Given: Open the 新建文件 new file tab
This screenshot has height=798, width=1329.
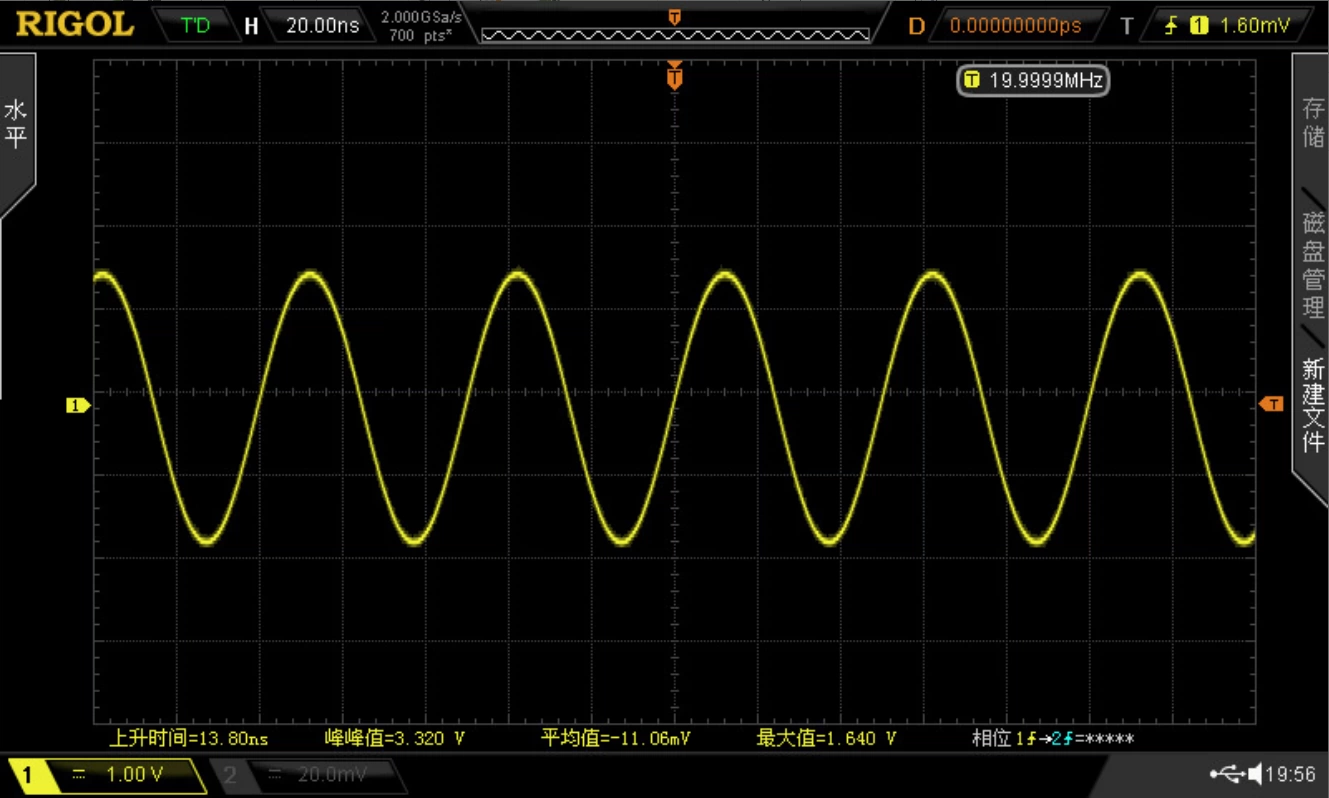Looking at the screenshot, I should (1312, 405).
